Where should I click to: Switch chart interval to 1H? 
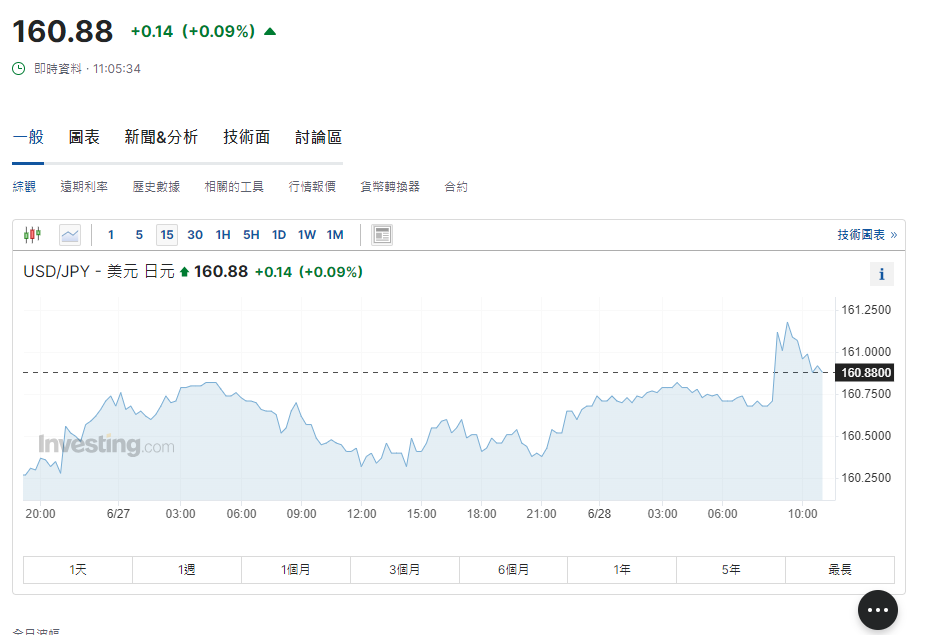223,235
